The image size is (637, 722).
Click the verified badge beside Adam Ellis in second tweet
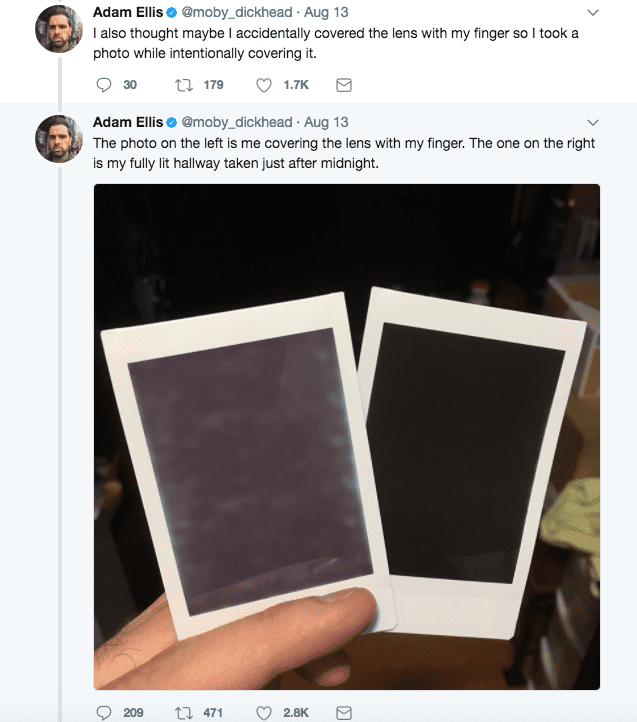tap(171, 123)
